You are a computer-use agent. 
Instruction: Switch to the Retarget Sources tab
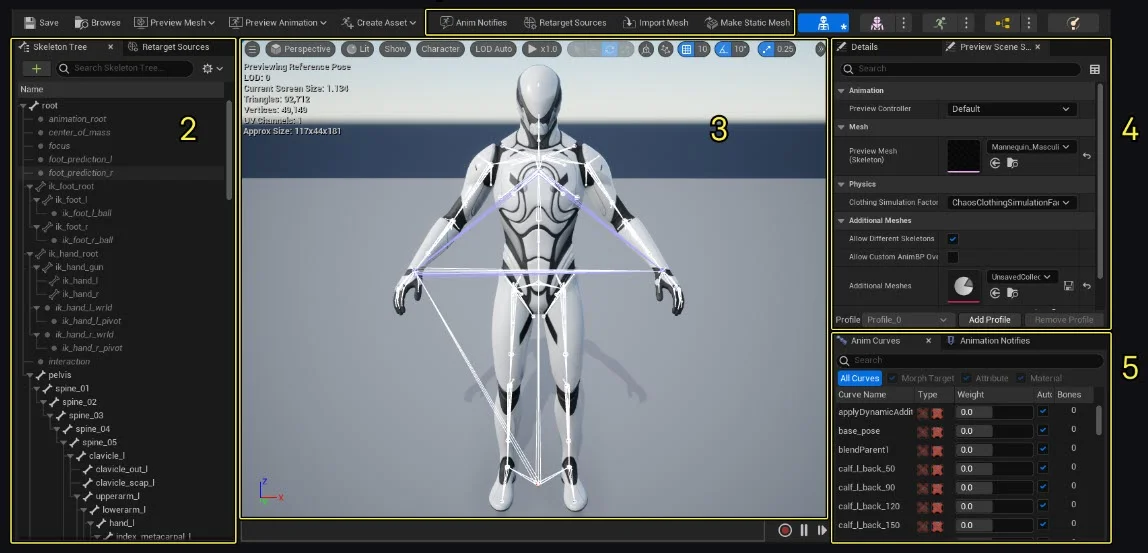(x=169, y=47)
